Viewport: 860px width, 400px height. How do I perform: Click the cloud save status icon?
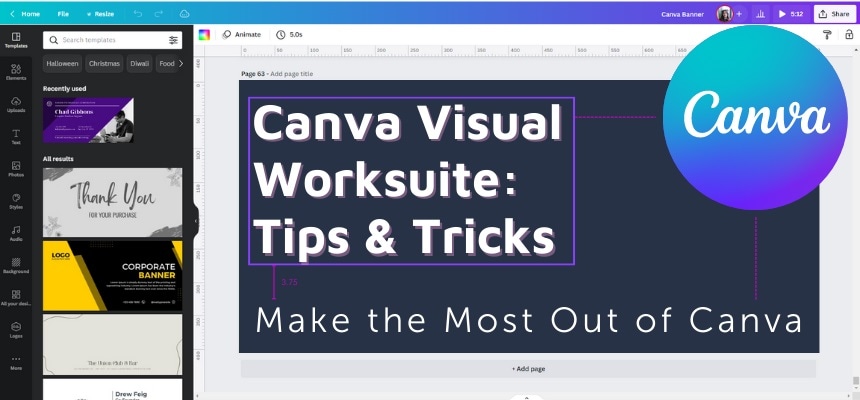184,14
